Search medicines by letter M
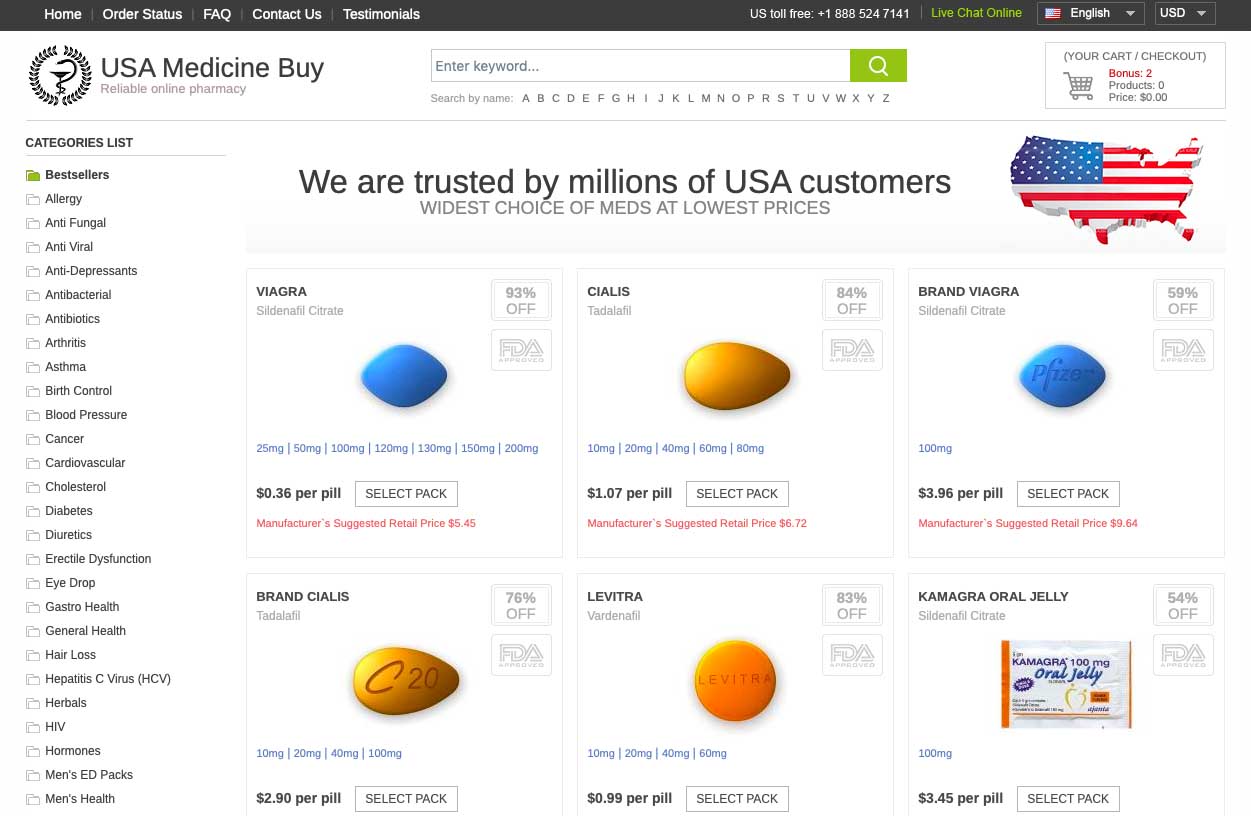Viewport: 1251px width, 816px height. pos(706,98)
